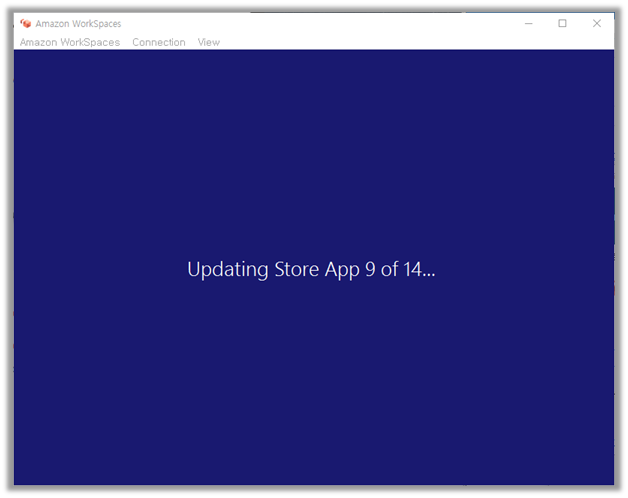Click blue area above the update message
The height and width of the screenshot is (498, 628).
click(x=312, y=150)
